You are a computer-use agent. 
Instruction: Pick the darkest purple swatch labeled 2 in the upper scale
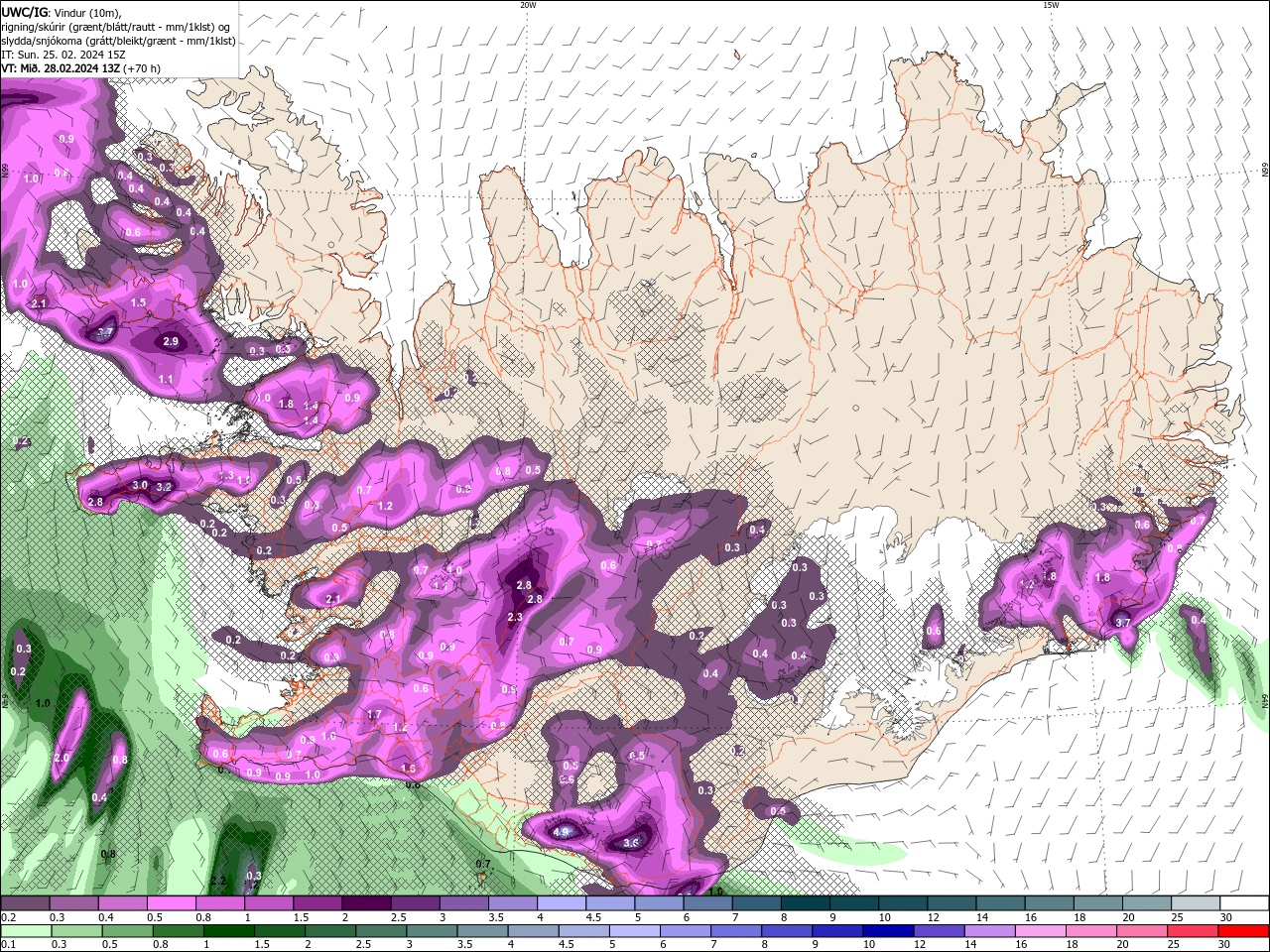pos(365,903)
